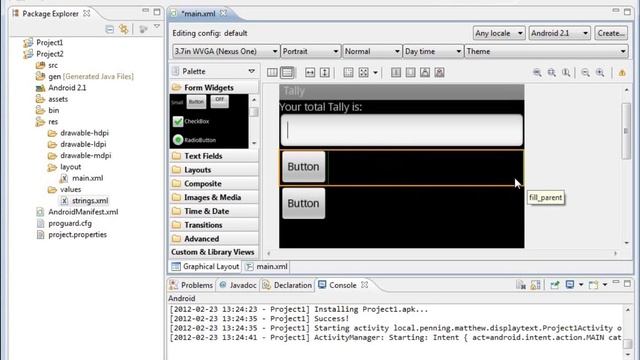Select the Off ToggleButton widget in palette

220,101
